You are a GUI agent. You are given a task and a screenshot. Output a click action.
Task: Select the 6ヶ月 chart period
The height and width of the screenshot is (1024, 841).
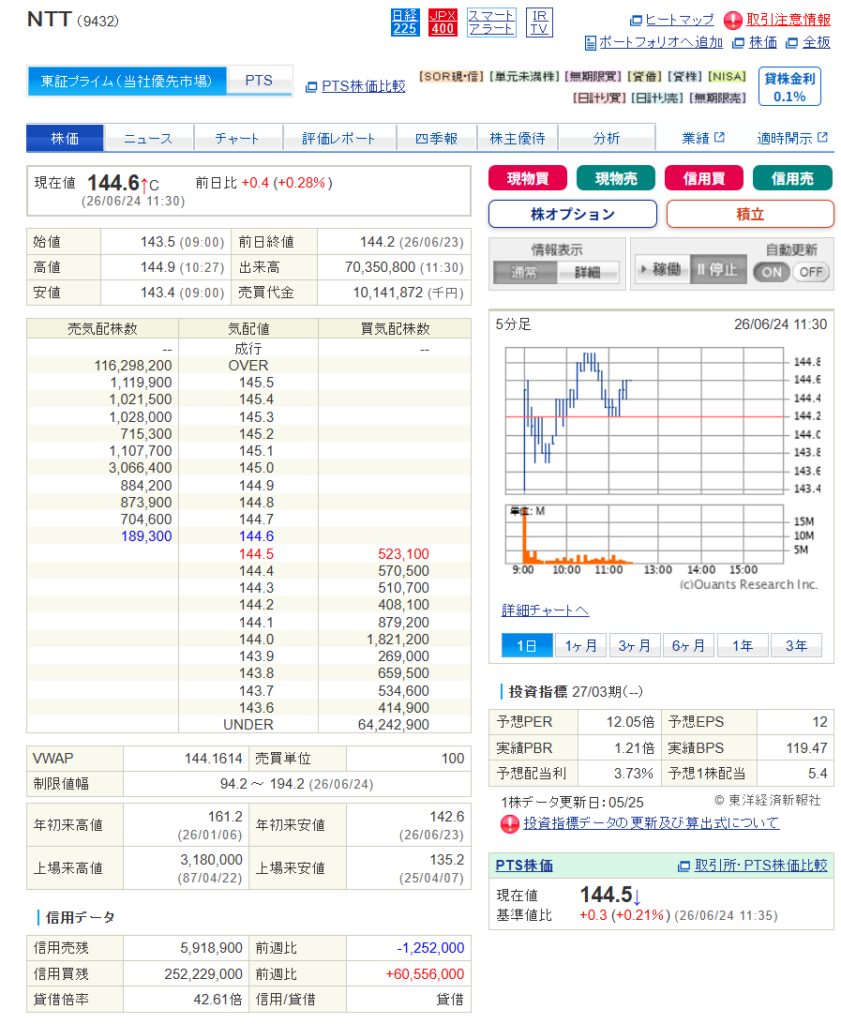click(x=689, y=646)
